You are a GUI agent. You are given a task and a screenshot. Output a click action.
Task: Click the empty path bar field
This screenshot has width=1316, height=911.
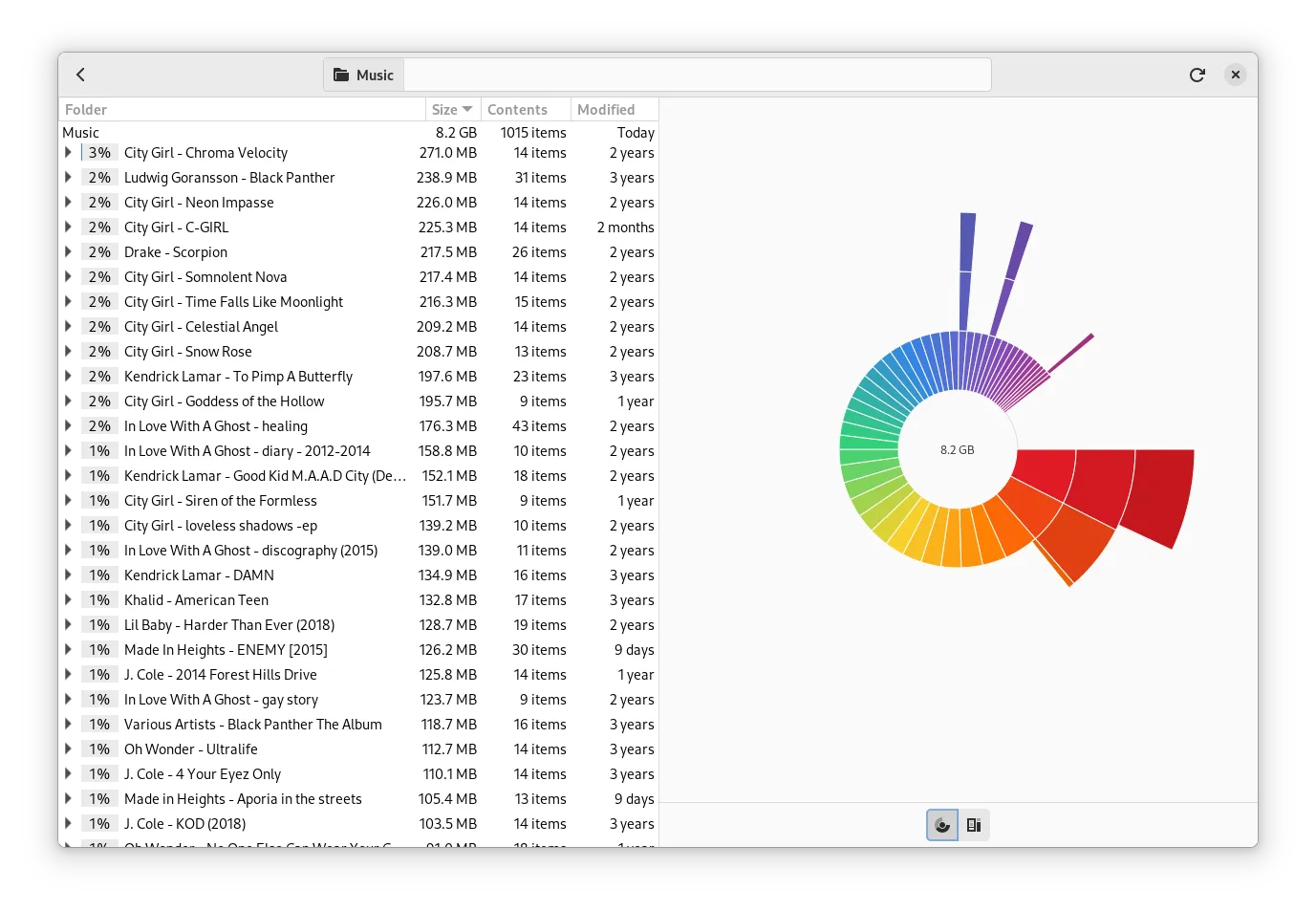click(x=697, y=75)
